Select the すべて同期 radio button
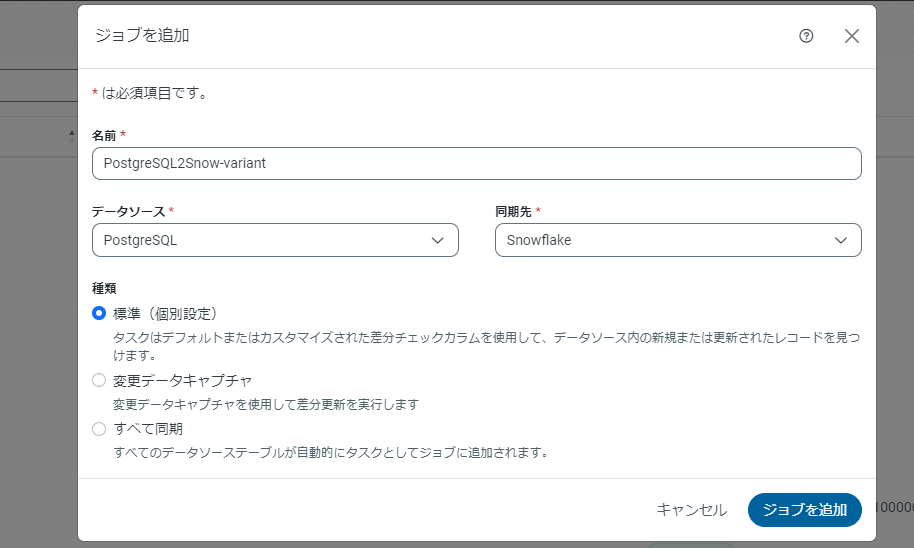Image resolution: width=914 pixels, height=548 pixels. pyautogui.click(x=99, y=429)
